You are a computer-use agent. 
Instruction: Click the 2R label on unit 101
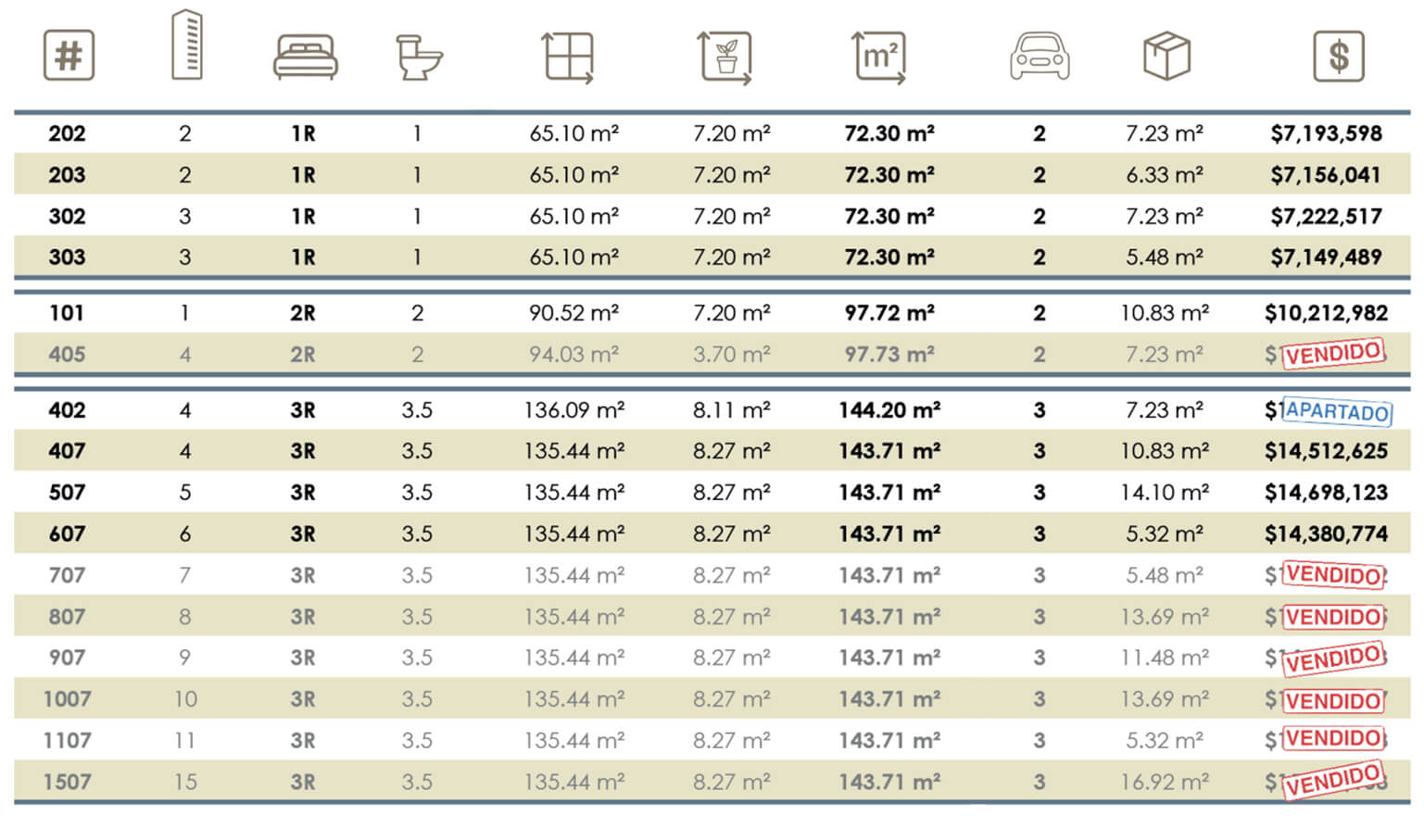coord(303,313)
